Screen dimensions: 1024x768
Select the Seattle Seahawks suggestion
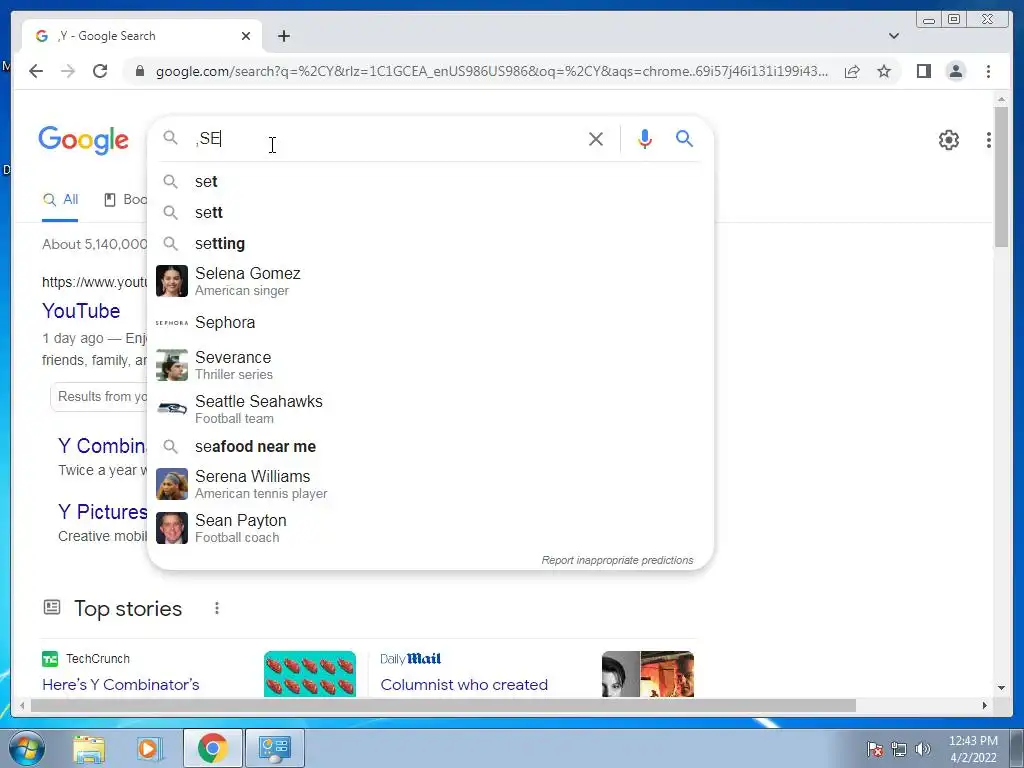click(x=430, y=409)
